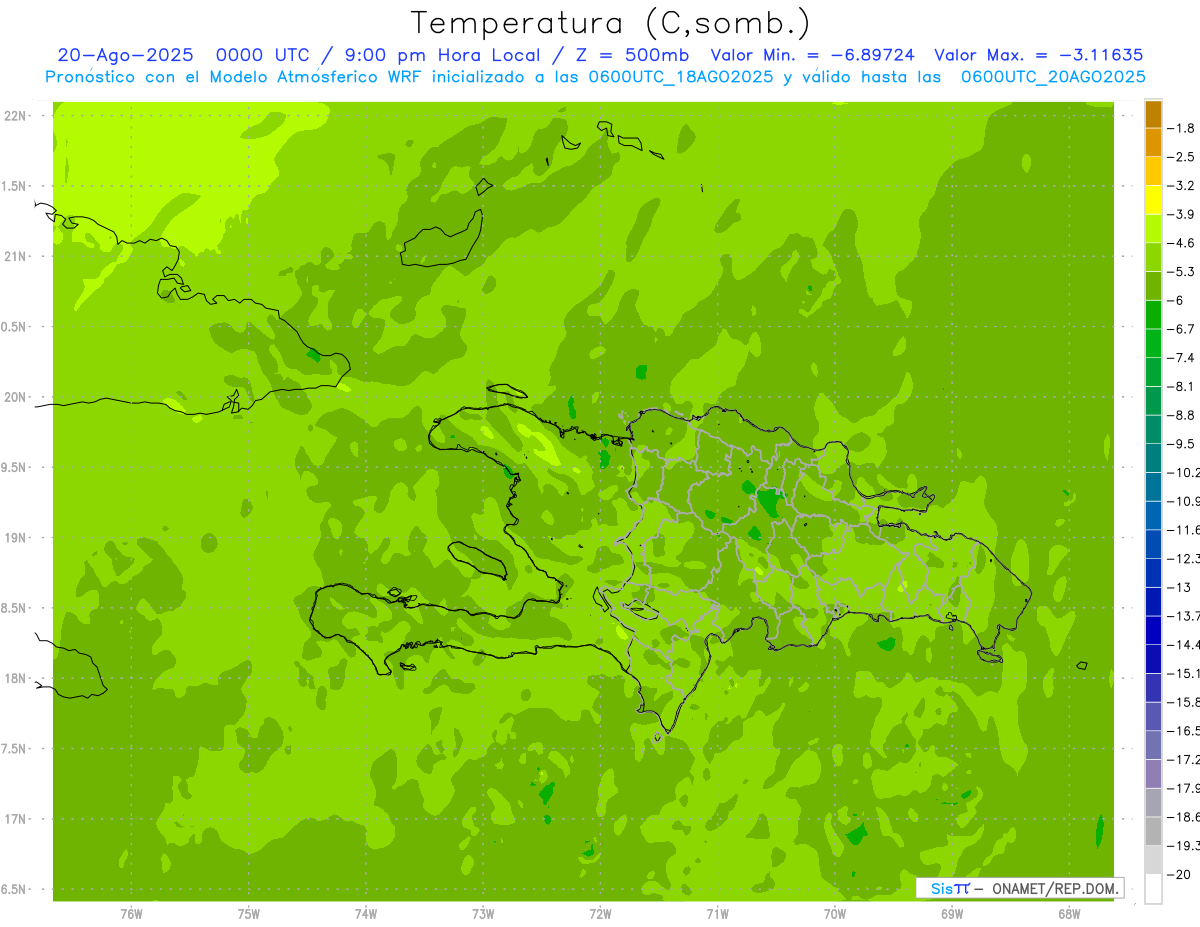Click the '-3.9' colorbar value
Screen dimensions: 1200x927
1182,214
